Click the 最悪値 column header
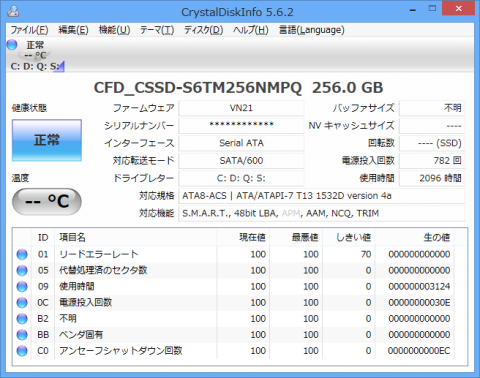This screenshot has height=378, width=480. point(296,237)
